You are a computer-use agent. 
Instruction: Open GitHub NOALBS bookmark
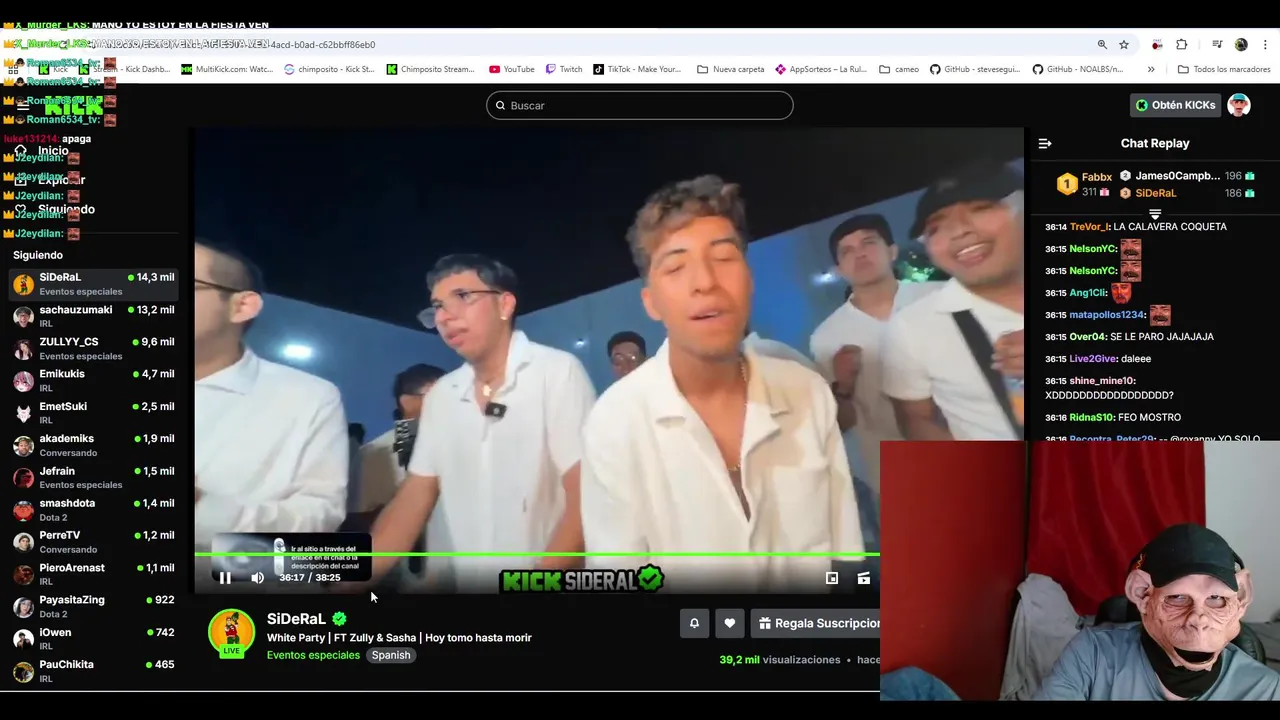[1078, 69]
